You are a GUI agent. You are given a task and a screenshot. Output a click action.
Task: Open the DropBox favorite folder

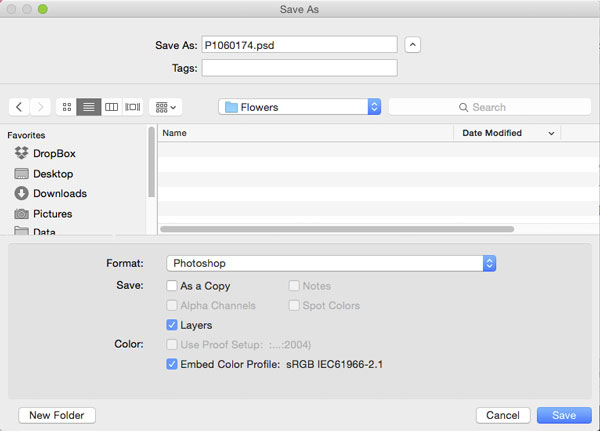53,154
